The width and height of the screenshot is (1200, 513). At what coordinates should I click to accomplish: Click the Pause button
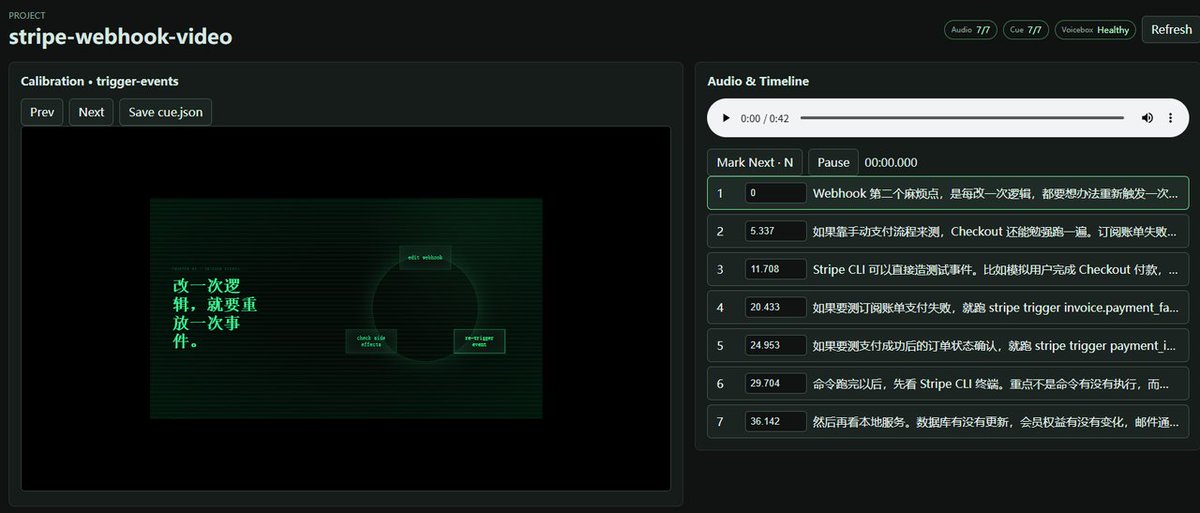pyautogui.click(x=833, y=162)
